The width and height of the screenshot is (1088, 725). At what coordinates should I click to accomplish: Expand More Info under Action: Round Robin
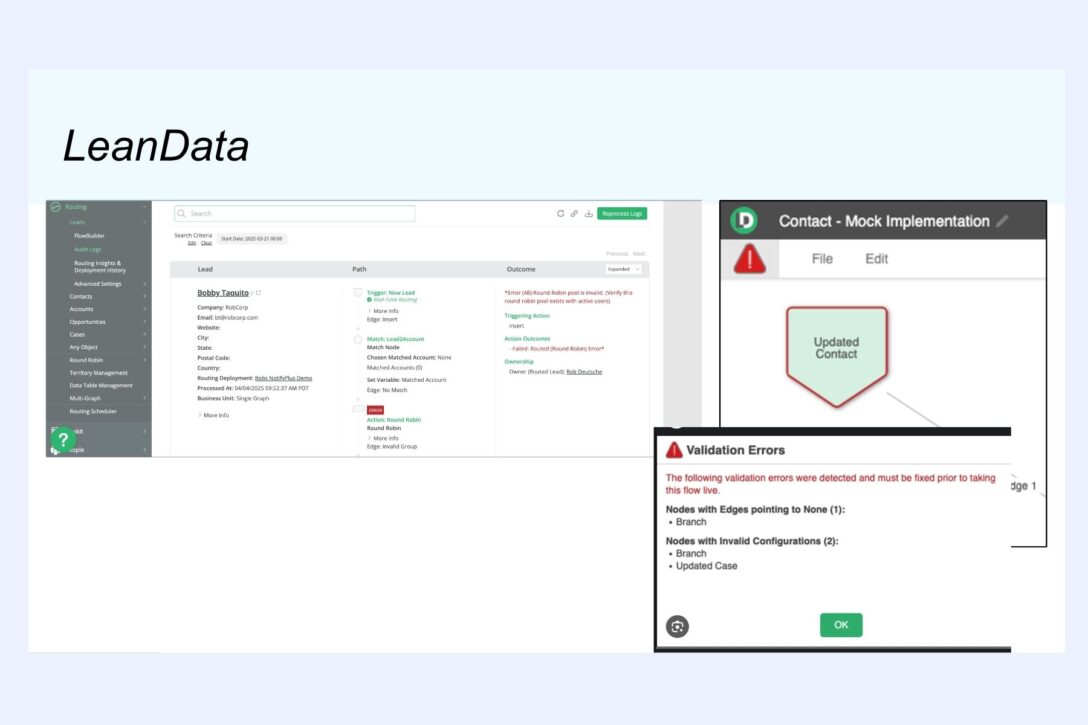[x=383, y=438]
